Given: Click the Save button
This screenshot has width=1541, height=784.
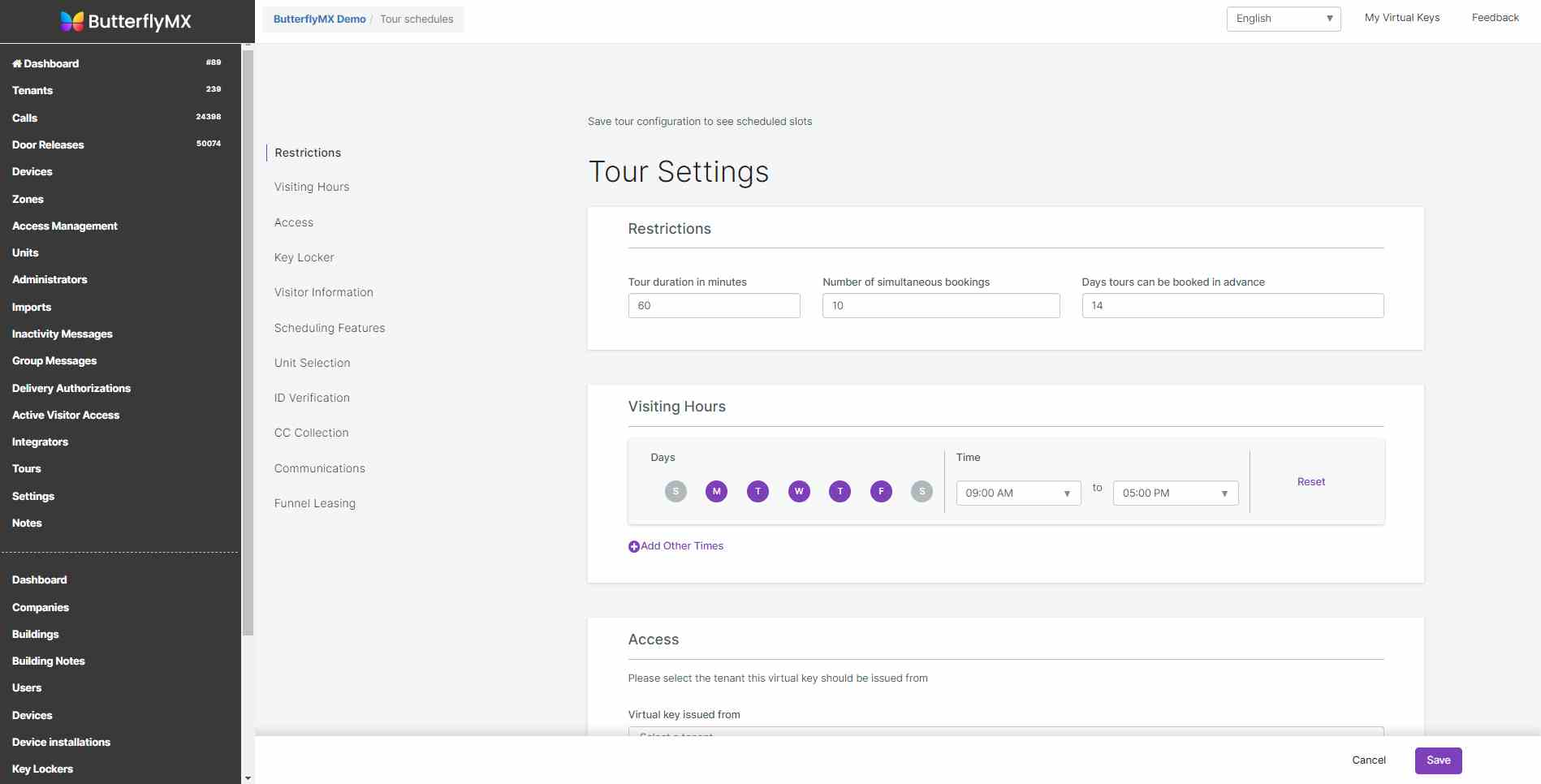Looking at the screenshot, I should pos(1438,760).
